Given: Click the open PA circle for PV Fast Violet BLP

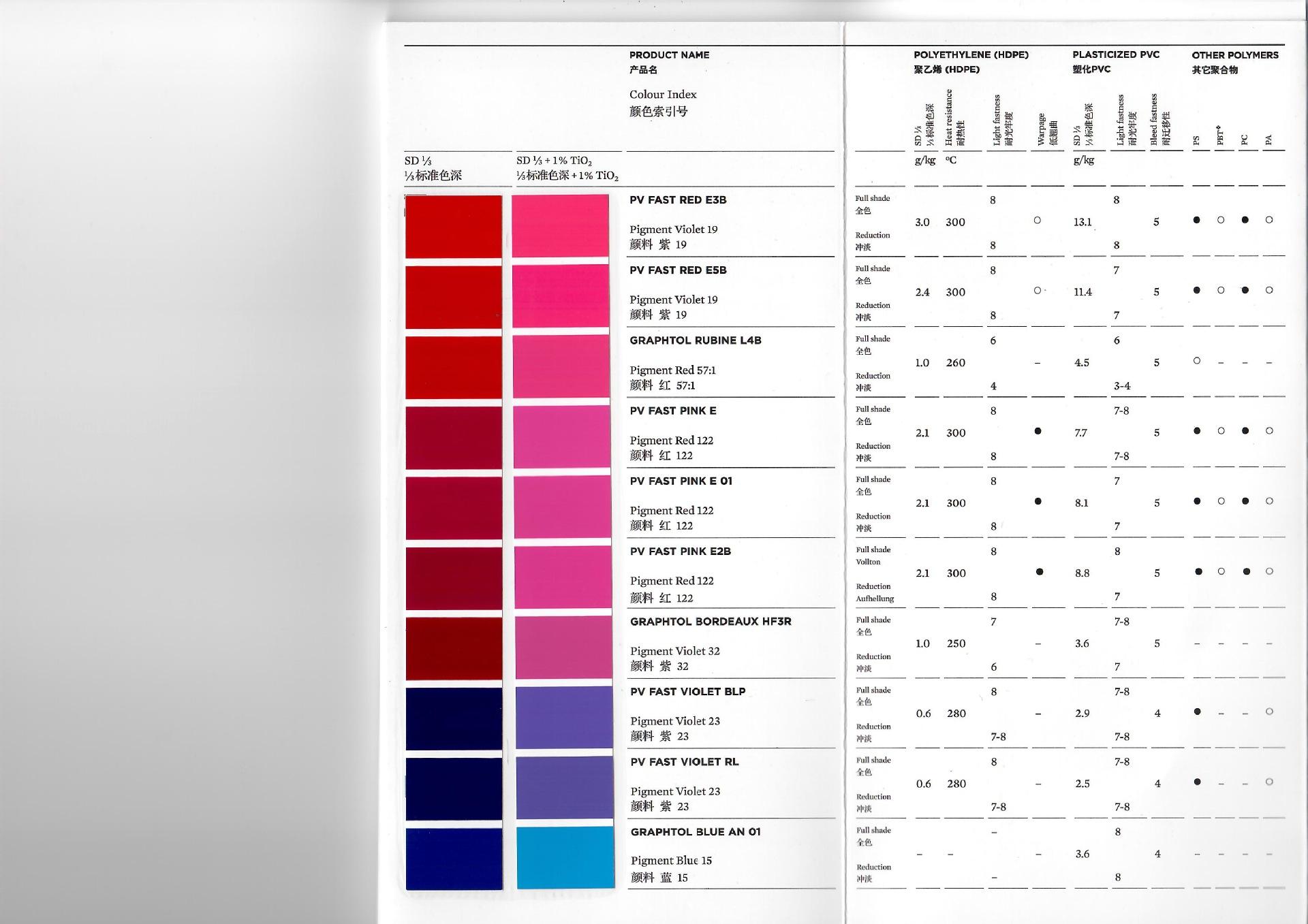Looking at the screenshot, I should pyautogui.click(x=1268, y=712).
